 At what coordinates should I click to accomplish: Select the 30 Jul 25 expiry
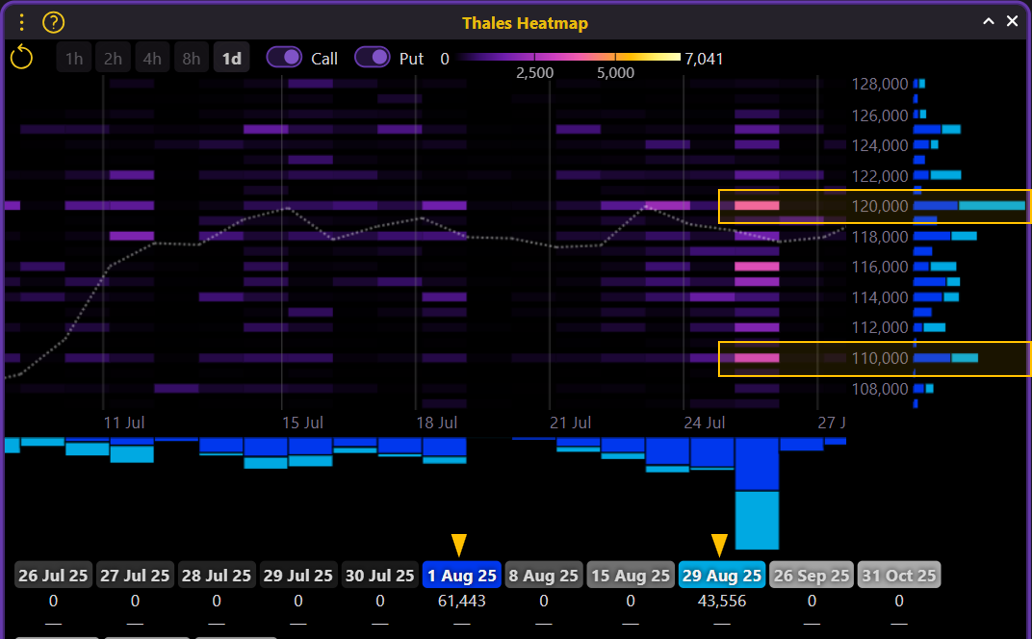pyautogui.click(x=380, y=575)
